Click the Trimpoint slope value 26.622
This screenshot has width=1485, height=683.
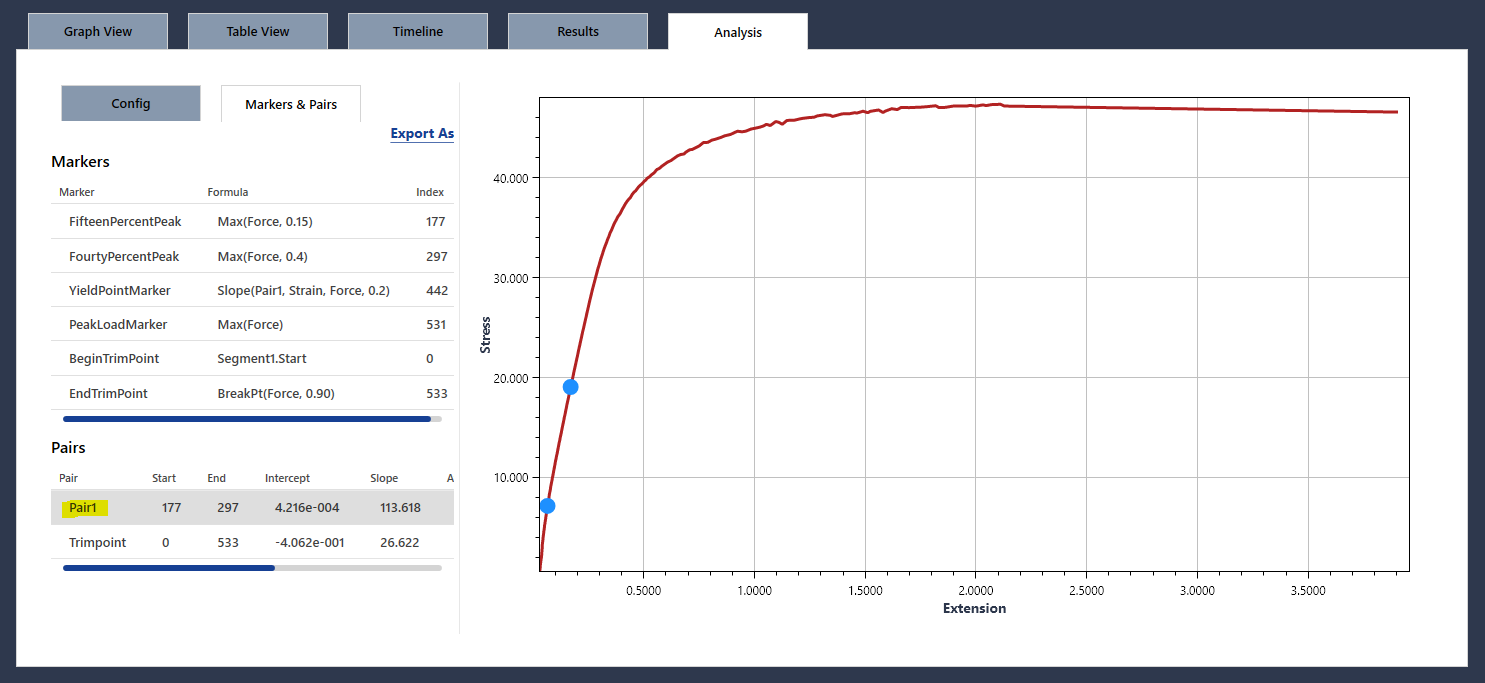[400, 542]
